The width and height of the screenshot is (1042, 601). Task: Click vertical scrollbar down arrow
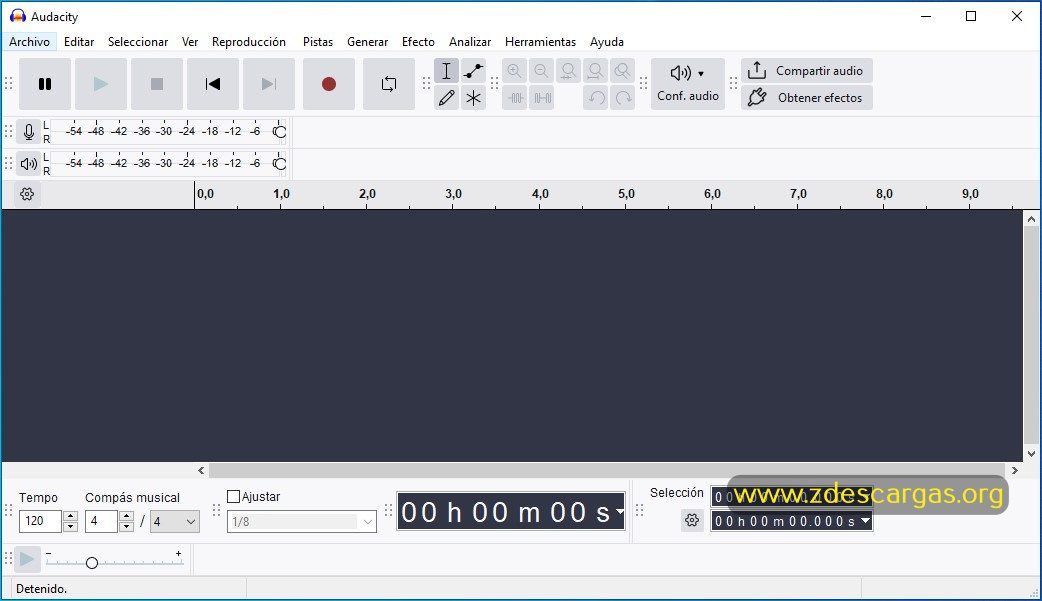[x=1031, y=454]
